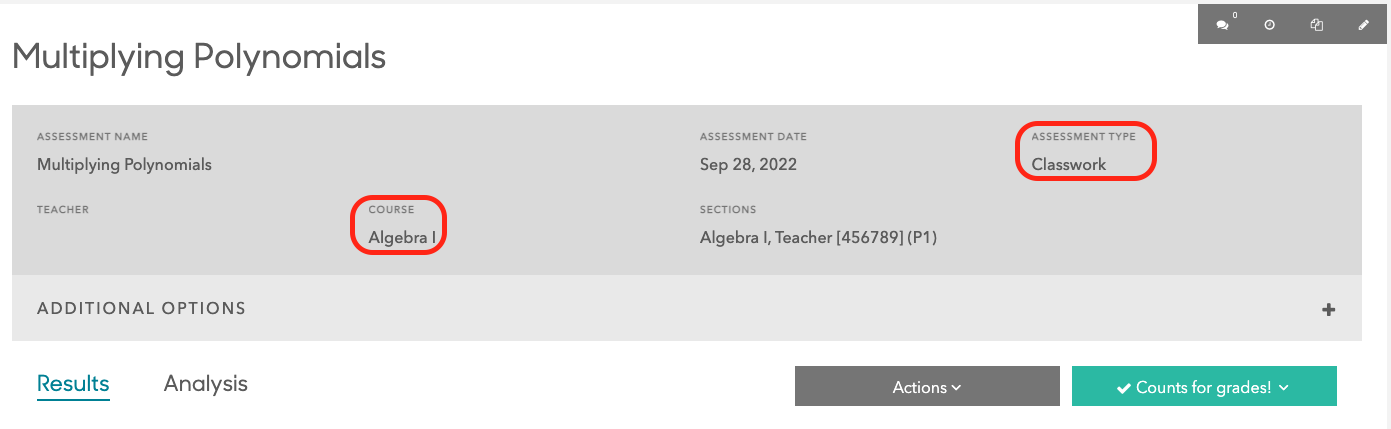Open the Actions dropdown
The height and width of the screenshot is (429, 1391).
(x=927, y=387)
